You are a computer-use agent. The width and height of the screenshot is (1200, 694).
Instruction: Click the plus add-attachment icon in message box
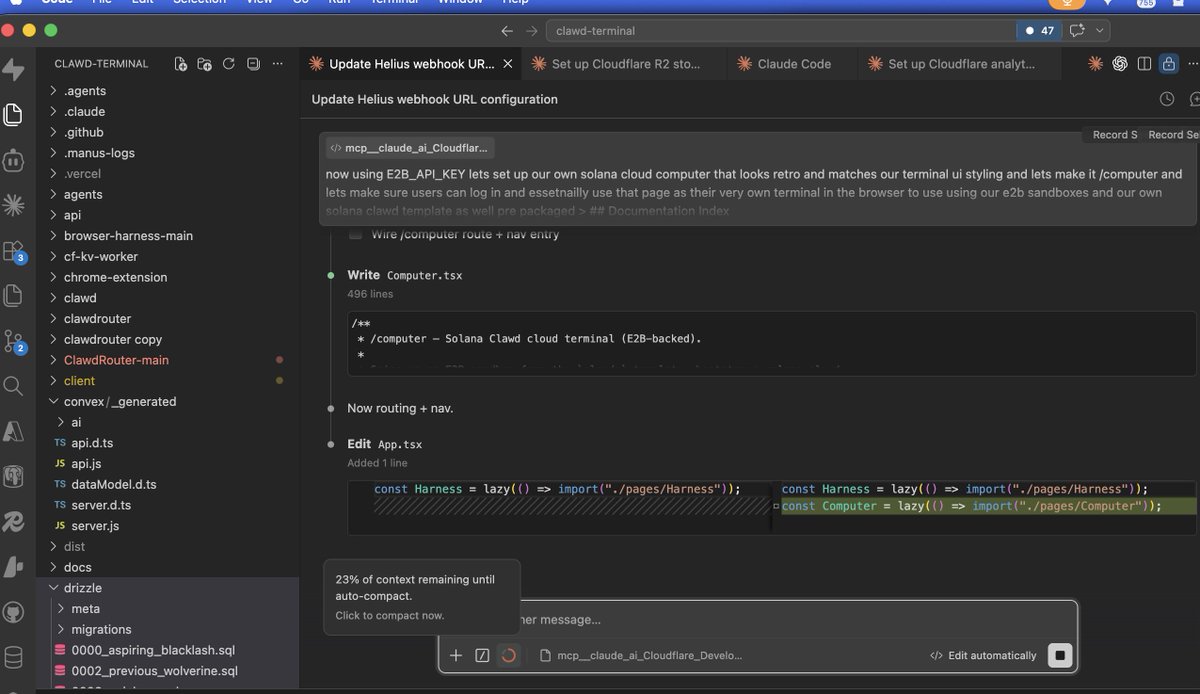[456, 655]
